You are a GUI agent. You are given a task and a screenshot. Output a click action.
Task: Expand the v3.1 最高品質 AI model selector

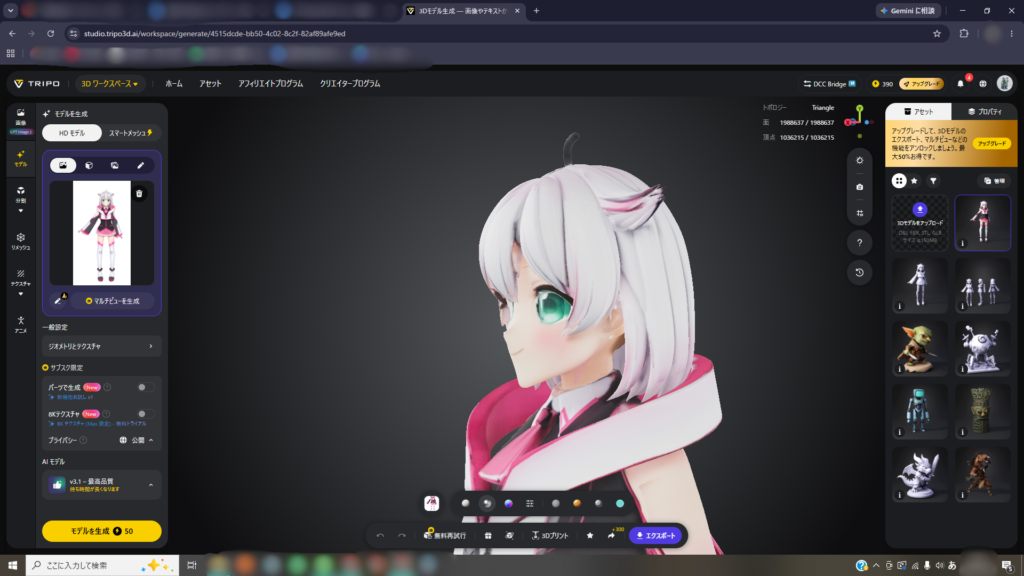pos(101,485)
